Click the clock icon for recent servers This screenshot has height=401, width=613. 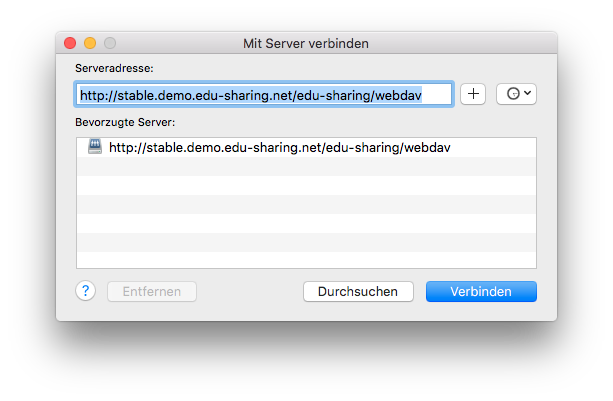coord(512,93)
